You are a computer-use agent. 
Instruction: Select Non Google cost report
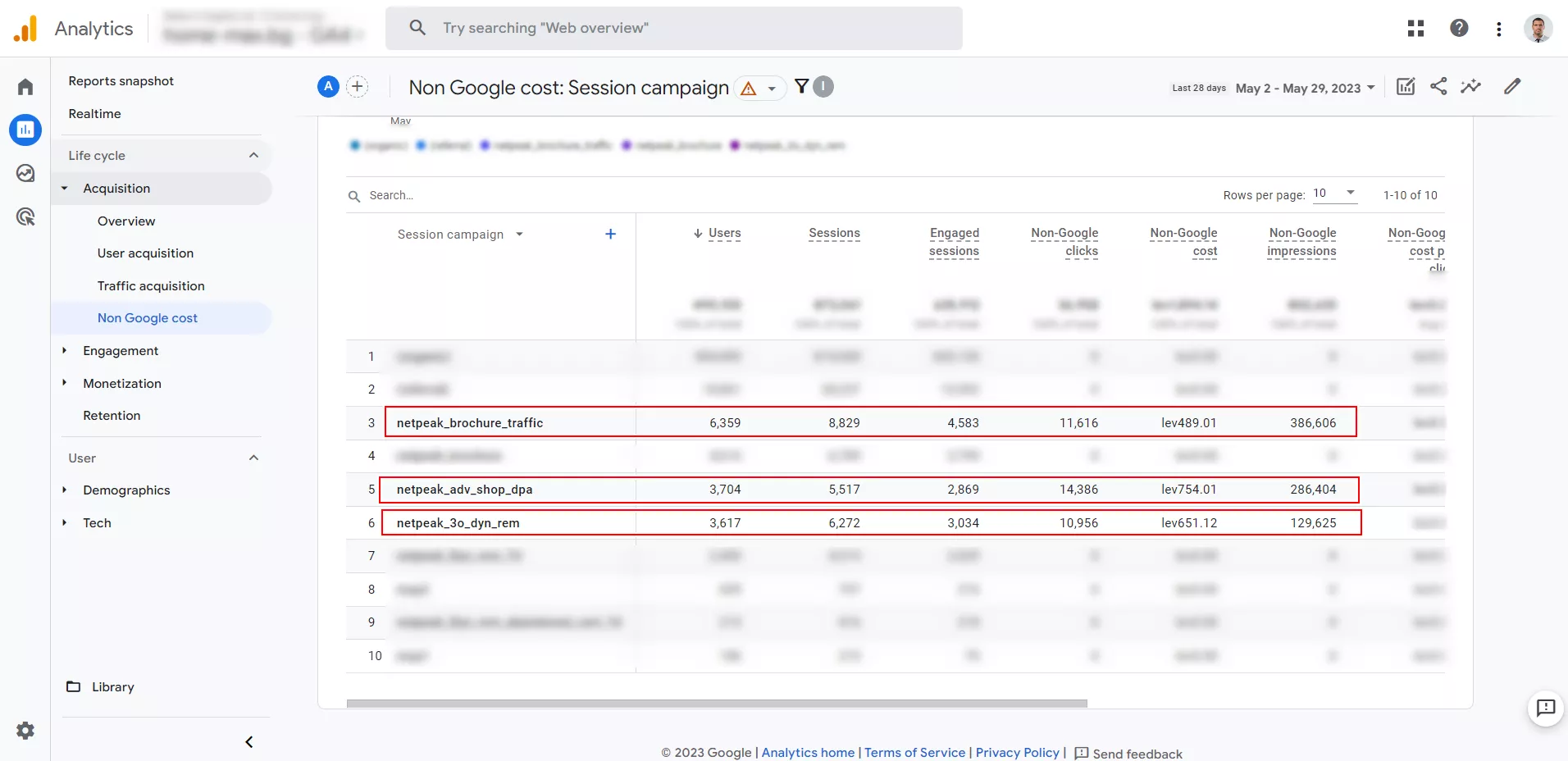point(148,317)
